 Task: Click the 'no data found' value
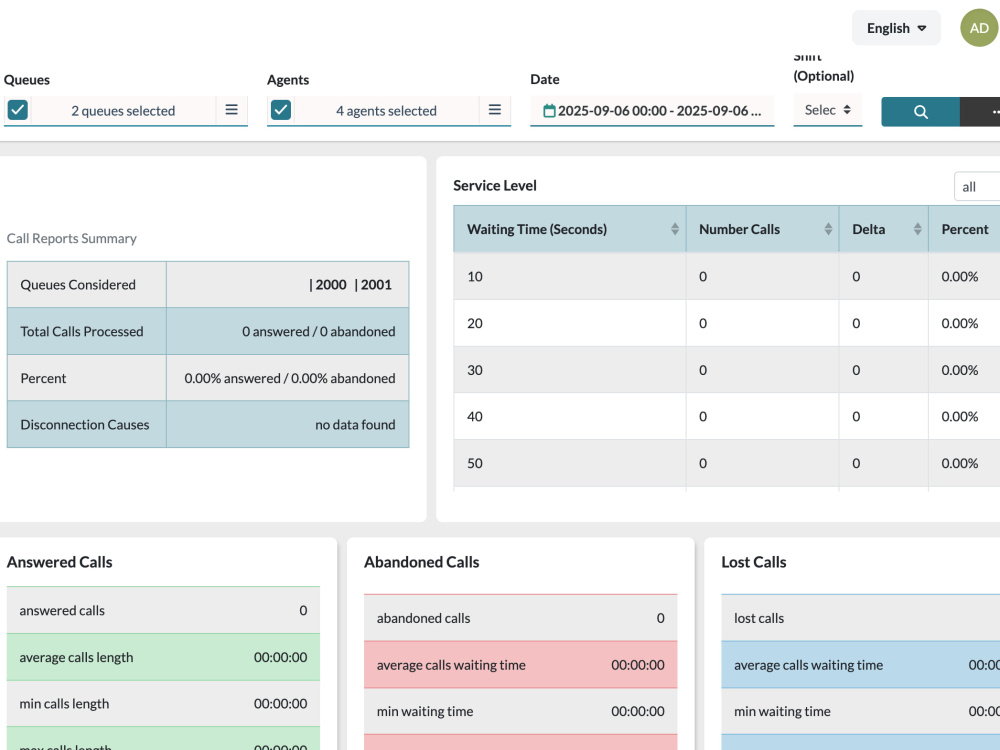tap(355, 425)
